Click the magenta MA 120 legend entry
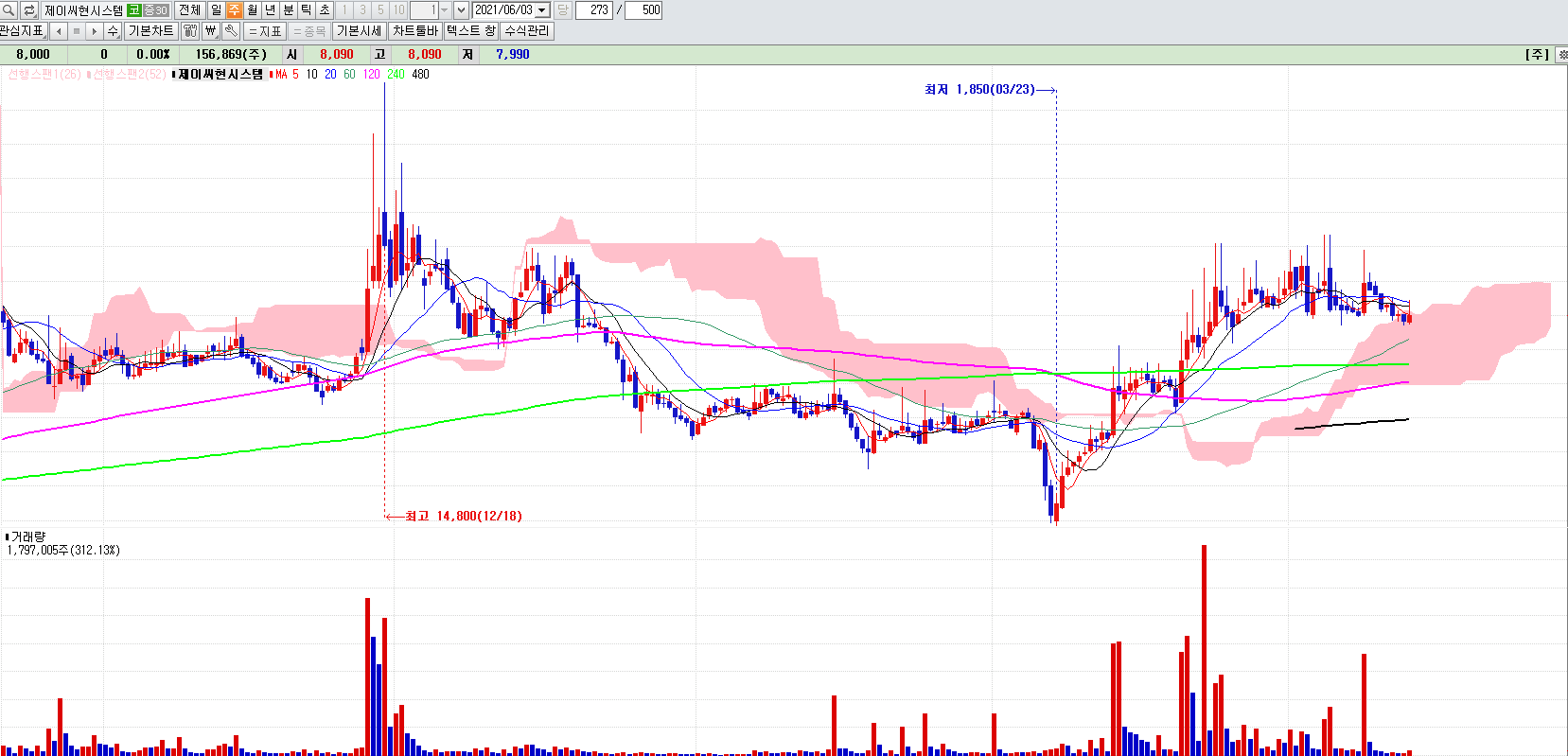The width and height of the screenshot is (1568, 756). 371,74
